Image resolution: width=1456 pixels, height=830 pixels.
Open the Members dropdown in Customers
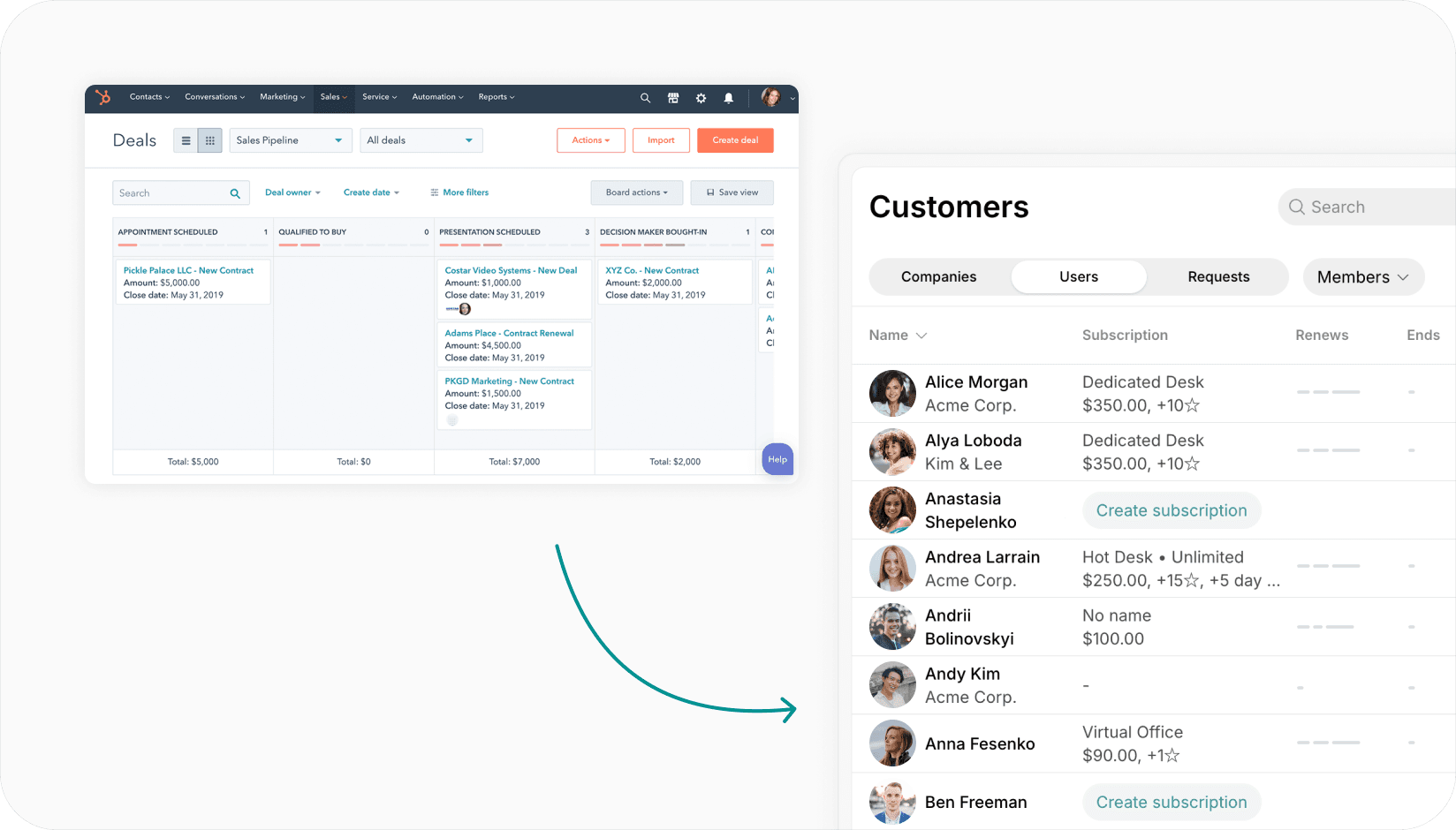pos(1362,276)
